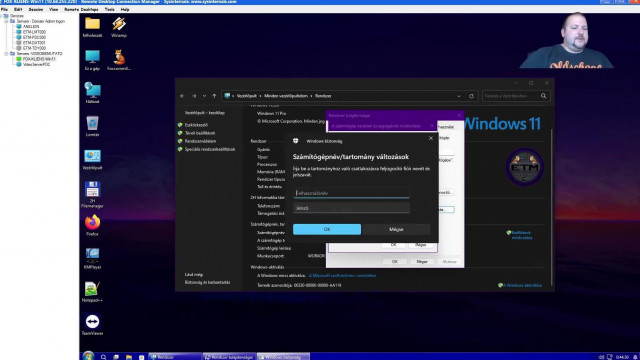640x360 pixels.
Task: Open Vezérlőpult kezdőlap link
Action: pos(204,113)
